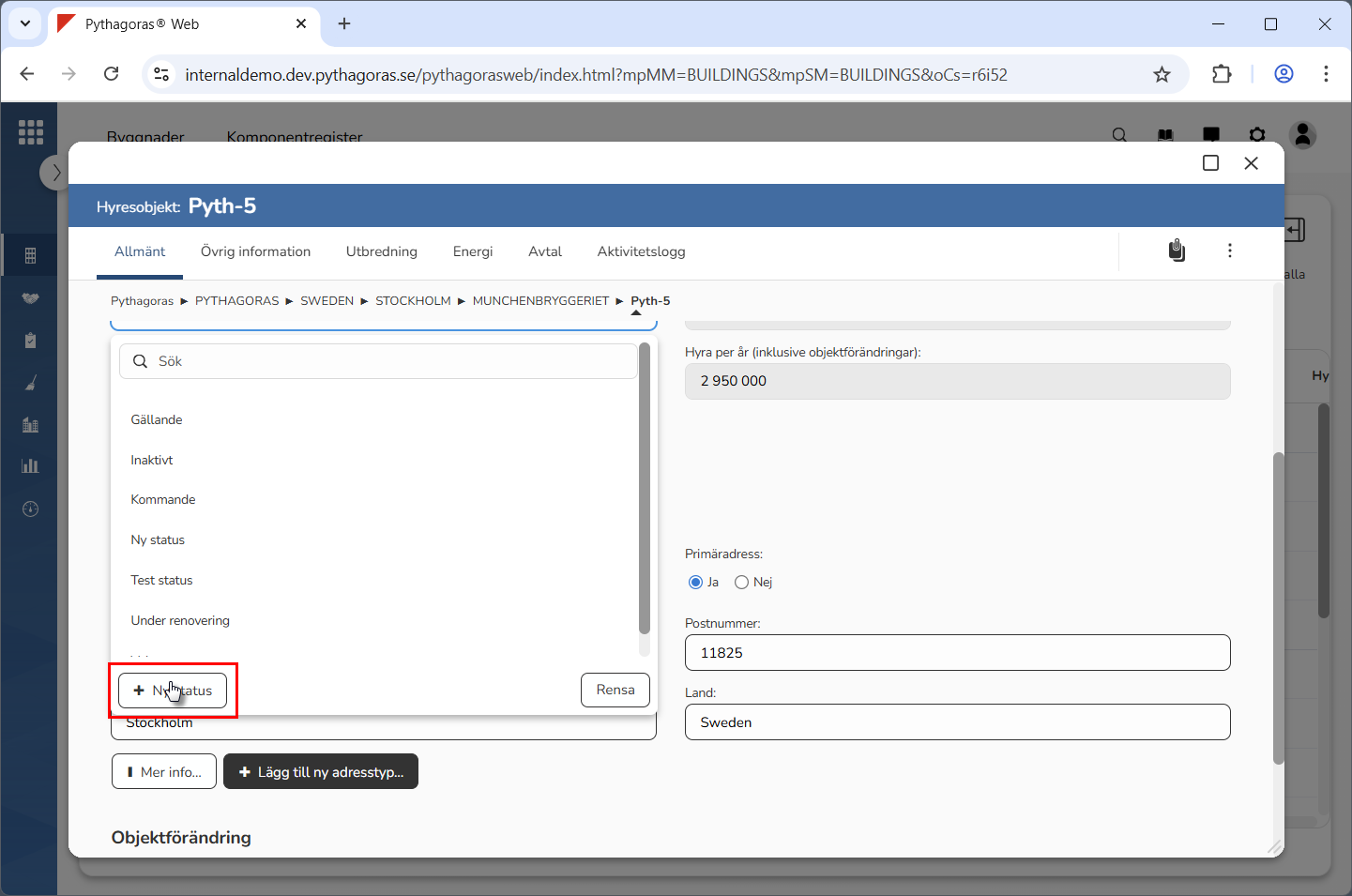Pick Kommande status option
1352x896 pixels.
pyautogui.click(x=163, y=500)
